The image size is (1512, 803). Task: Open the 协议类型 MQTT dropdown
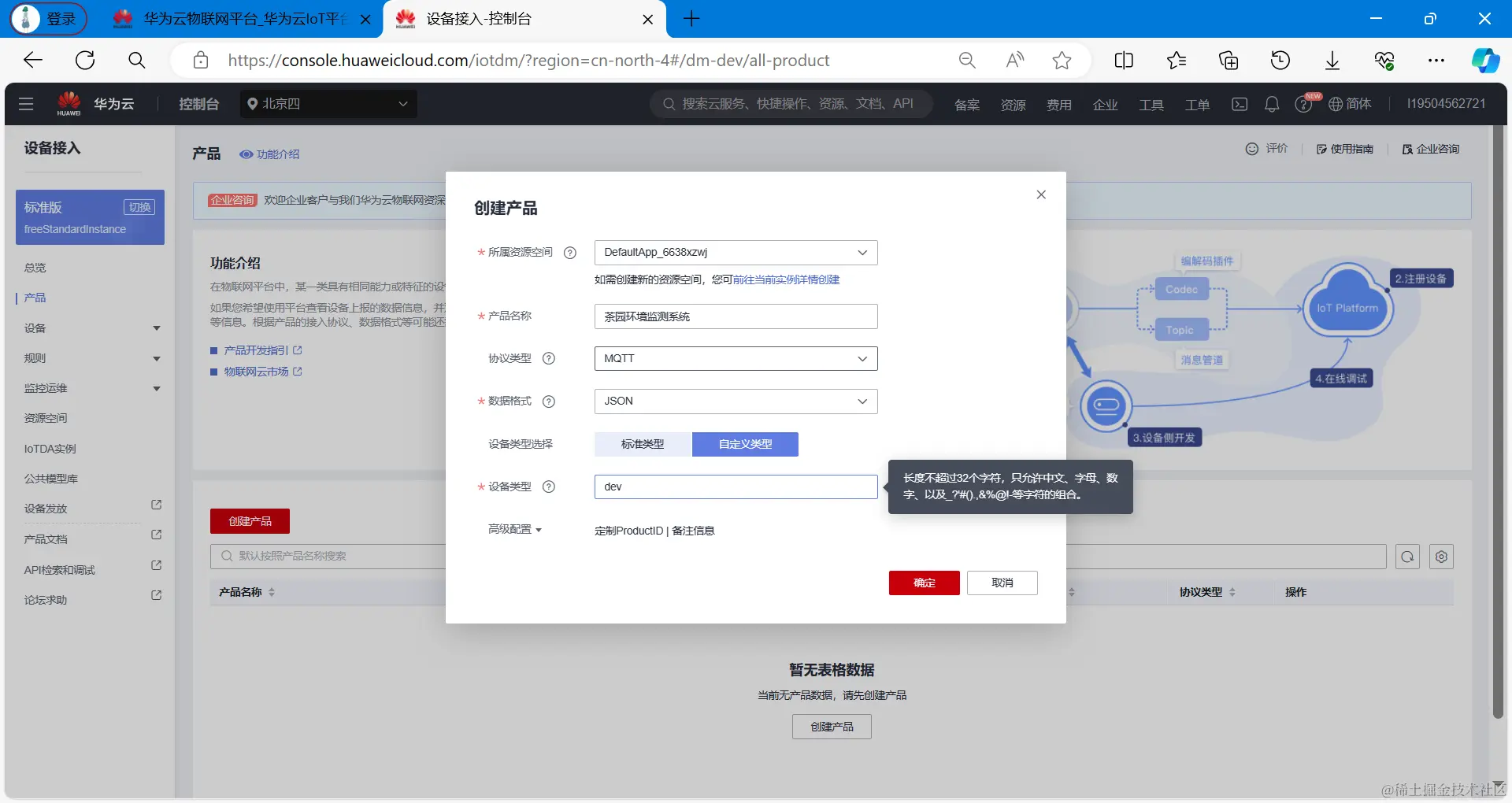click(736, 358)
